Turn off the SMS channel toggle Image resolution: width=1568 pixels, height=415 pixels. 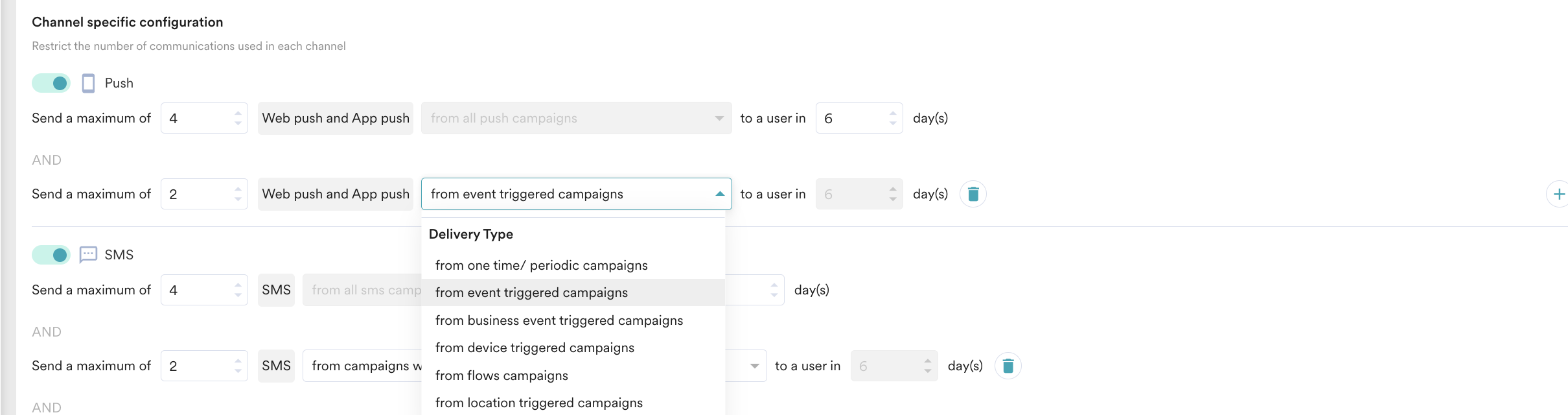click(51, 255)
